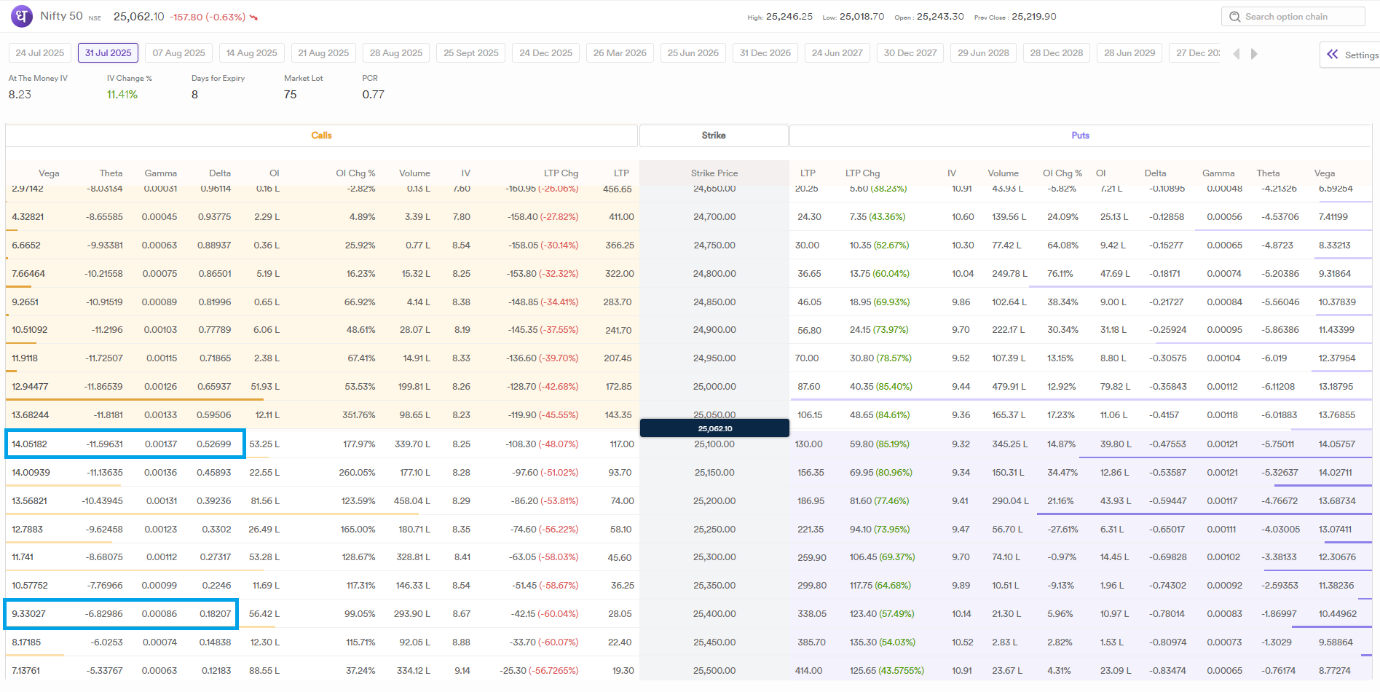Screen dimensions: 1380x692
Task: Pick the 26 Mar 2026 expiry
Action: point(619,53)
